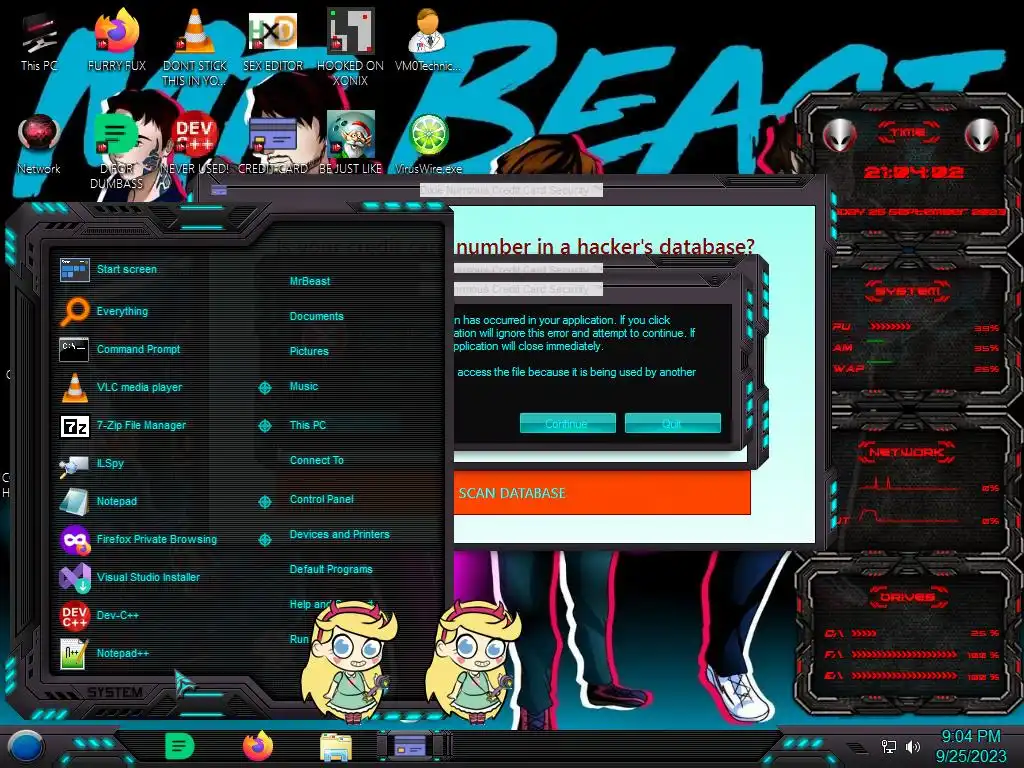The image size is (1024, 768).
Task: Open the MrBeast user folder link
Action: 310,281
